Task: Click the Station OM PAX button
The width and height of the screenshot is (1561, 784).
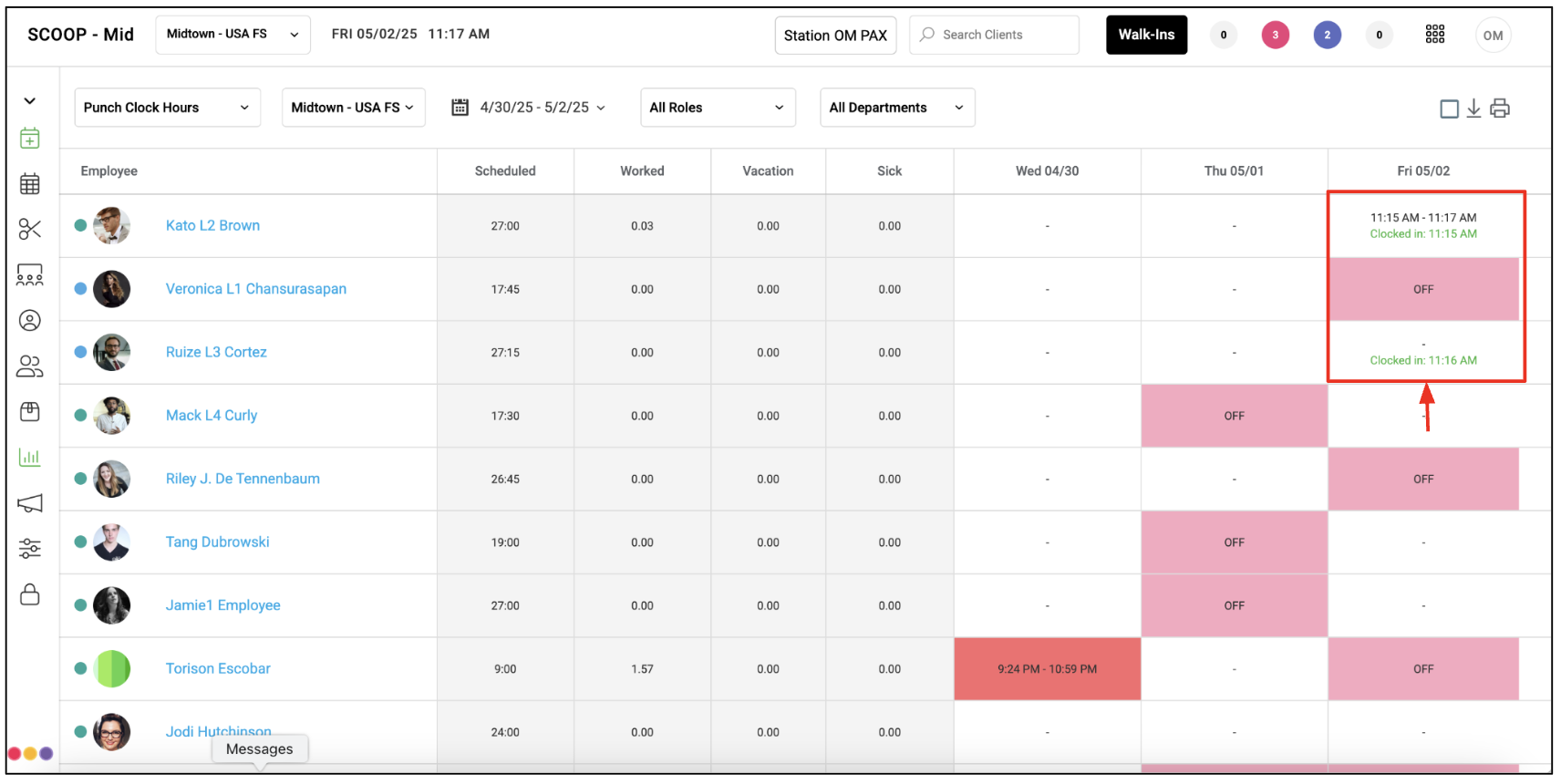Action: (x=835, y=36)
